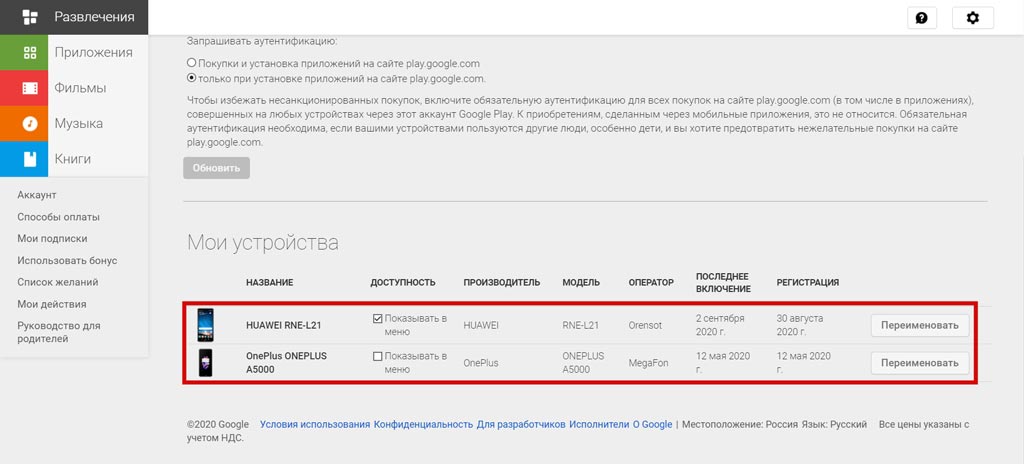Image resolution: width=1024 pixels, height=464 pixels.
Task: Open Способы оплаты in the sidebar
Action: coord(59,217)
